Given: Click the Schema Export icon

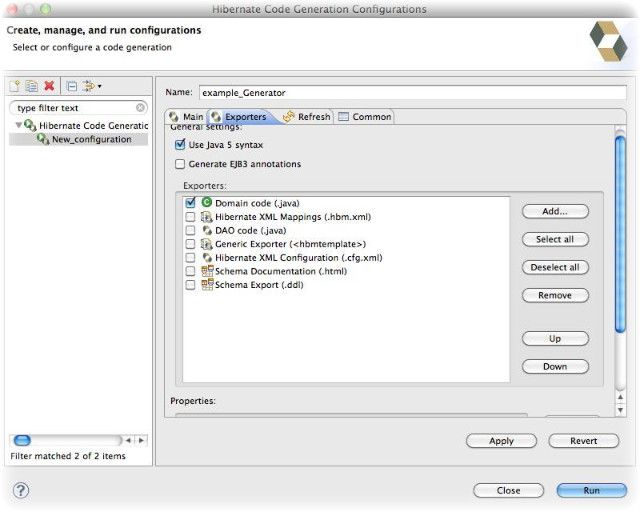Looking at the screenshot, I should pyautogui.click(x=207, y=284).
